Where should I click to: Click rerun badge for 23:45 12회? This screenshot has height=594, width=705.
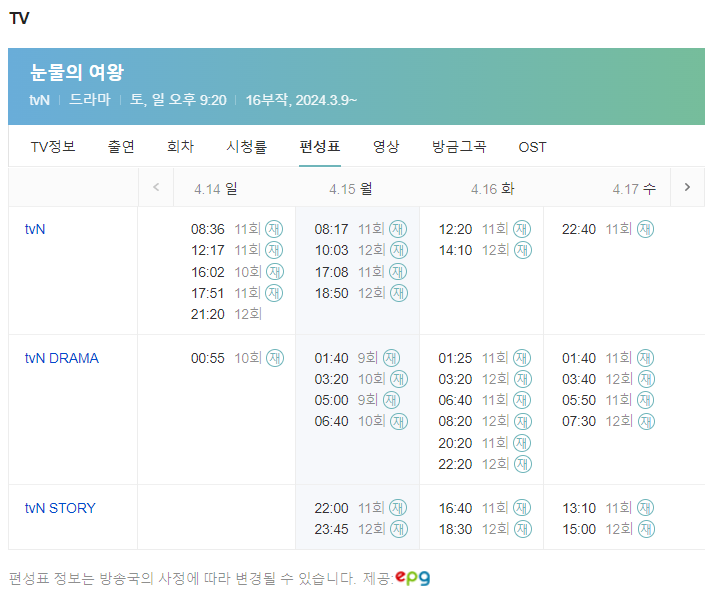(x=399, y=529)
